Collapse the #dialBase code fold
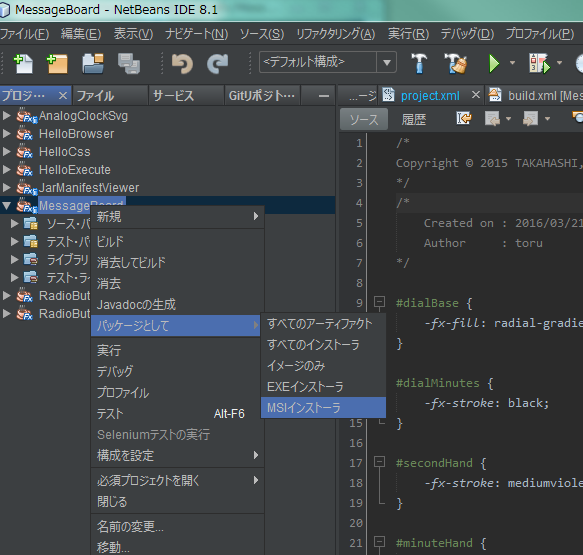The image size is (583, 555). (379, 301)
